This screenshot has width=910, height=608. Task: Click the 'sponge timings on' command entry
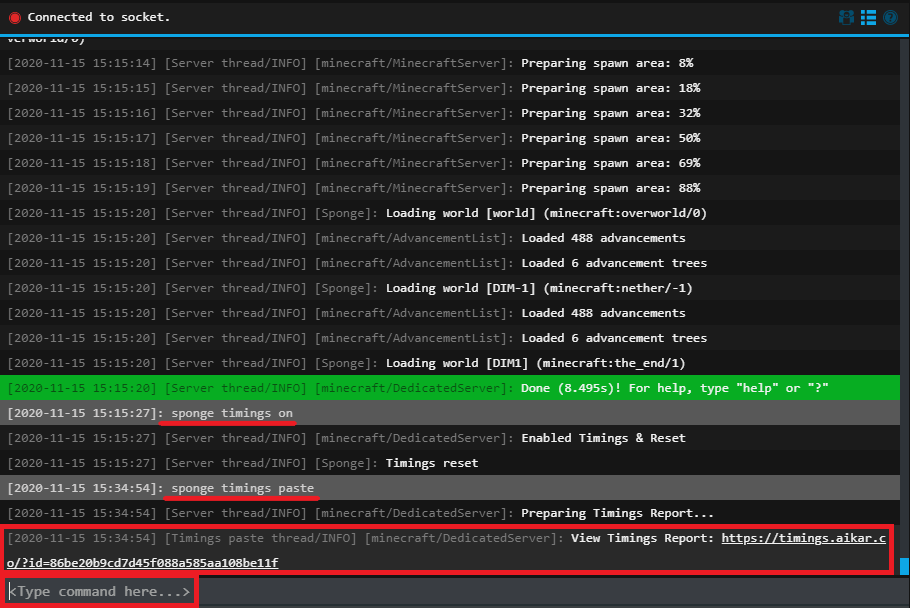click(x=230, y=412)
